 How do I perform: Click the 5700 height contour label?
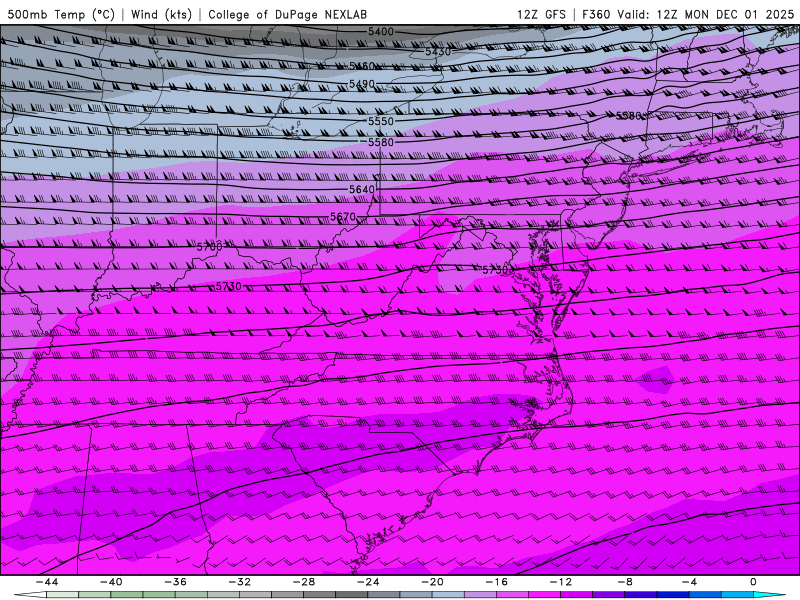pos(210,247)
